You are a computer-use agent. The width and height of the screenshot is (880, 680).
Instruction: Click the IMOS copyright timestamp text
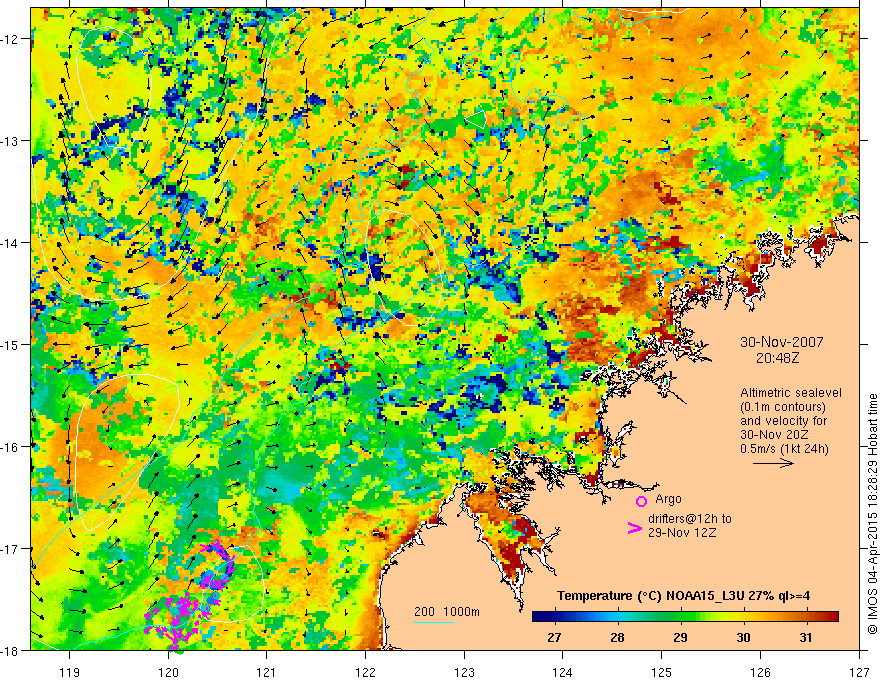point(873,514)
